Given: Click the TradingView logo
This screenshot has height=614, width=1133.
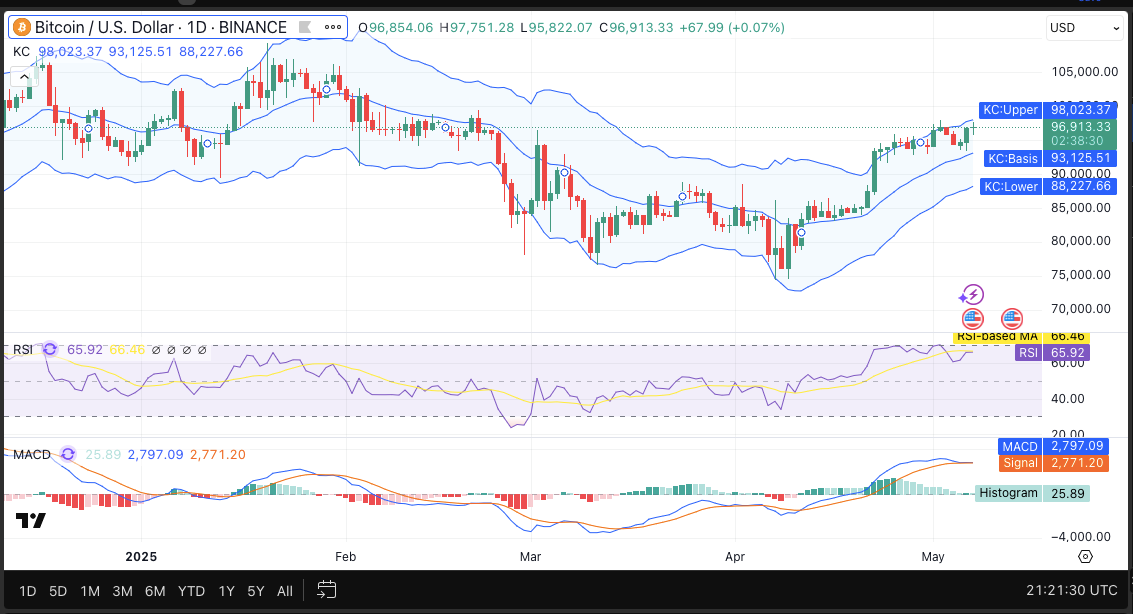Looking at the screenshot, I should pos(31,520).
